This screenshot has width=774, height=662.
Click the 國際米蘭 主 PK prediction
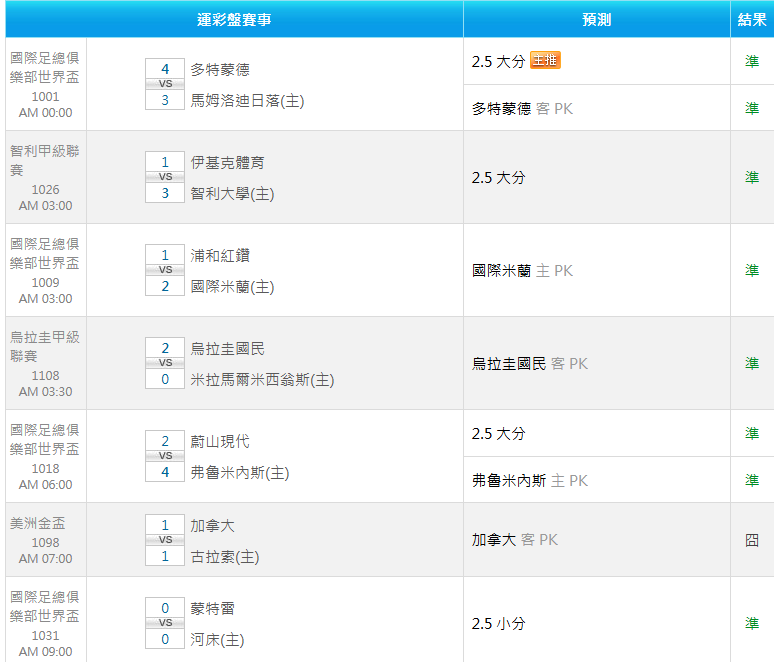tap(522, 271)
